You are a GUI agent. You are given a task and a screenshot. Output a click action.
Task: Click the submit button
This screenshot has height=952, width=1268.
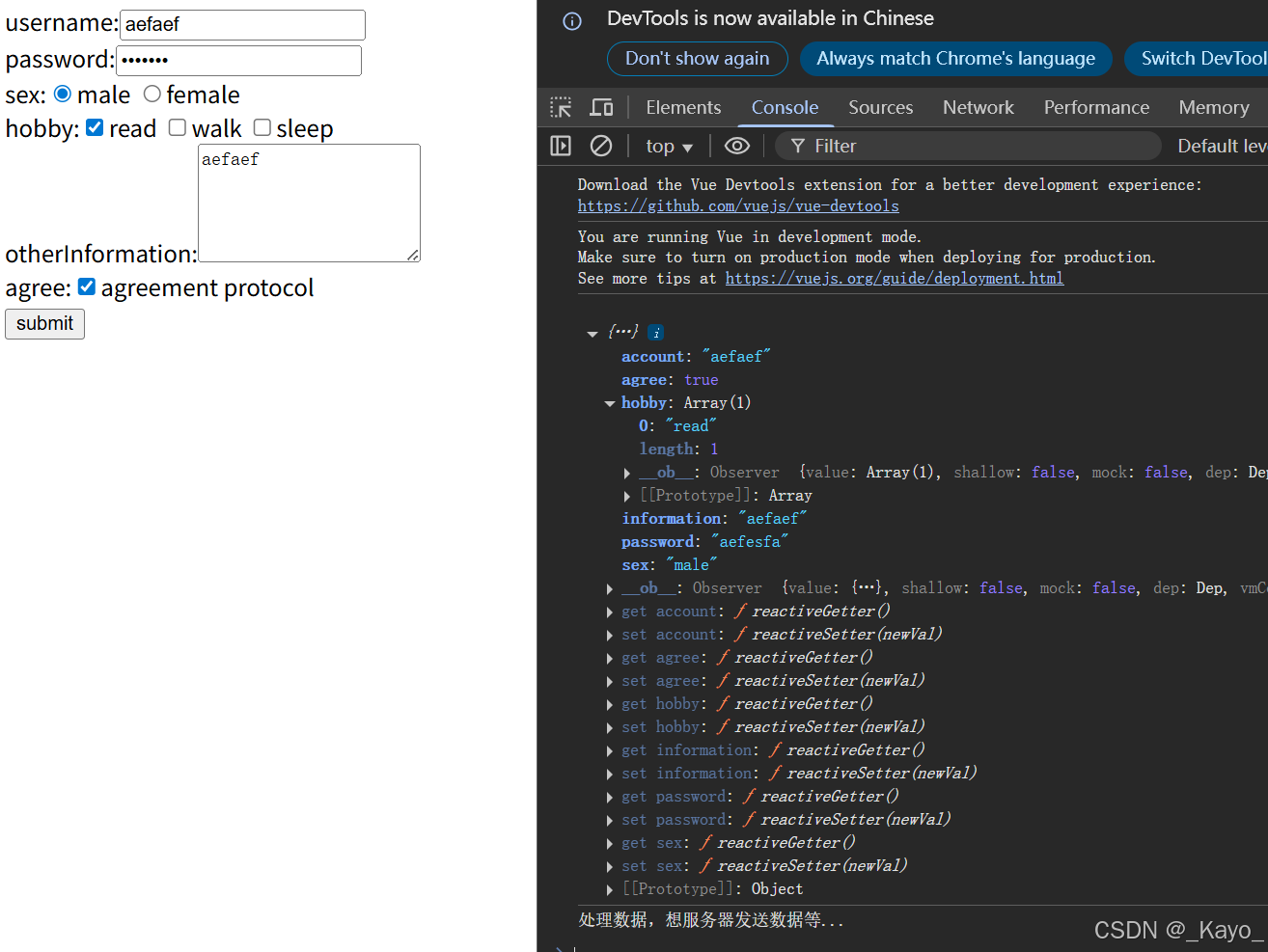tap(44, 323)
